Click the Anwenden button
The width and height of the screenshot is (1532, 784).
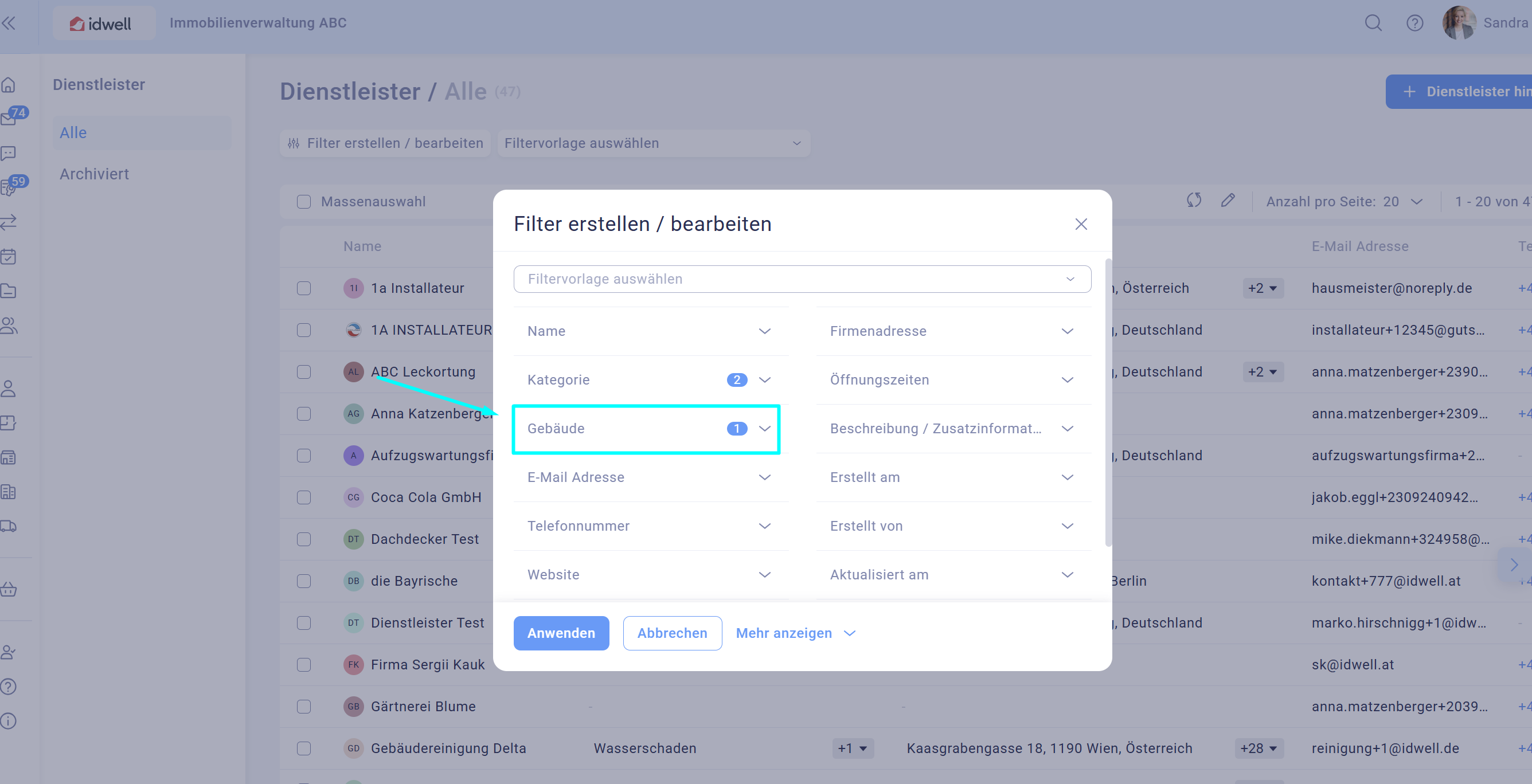(x=561, y=633)
